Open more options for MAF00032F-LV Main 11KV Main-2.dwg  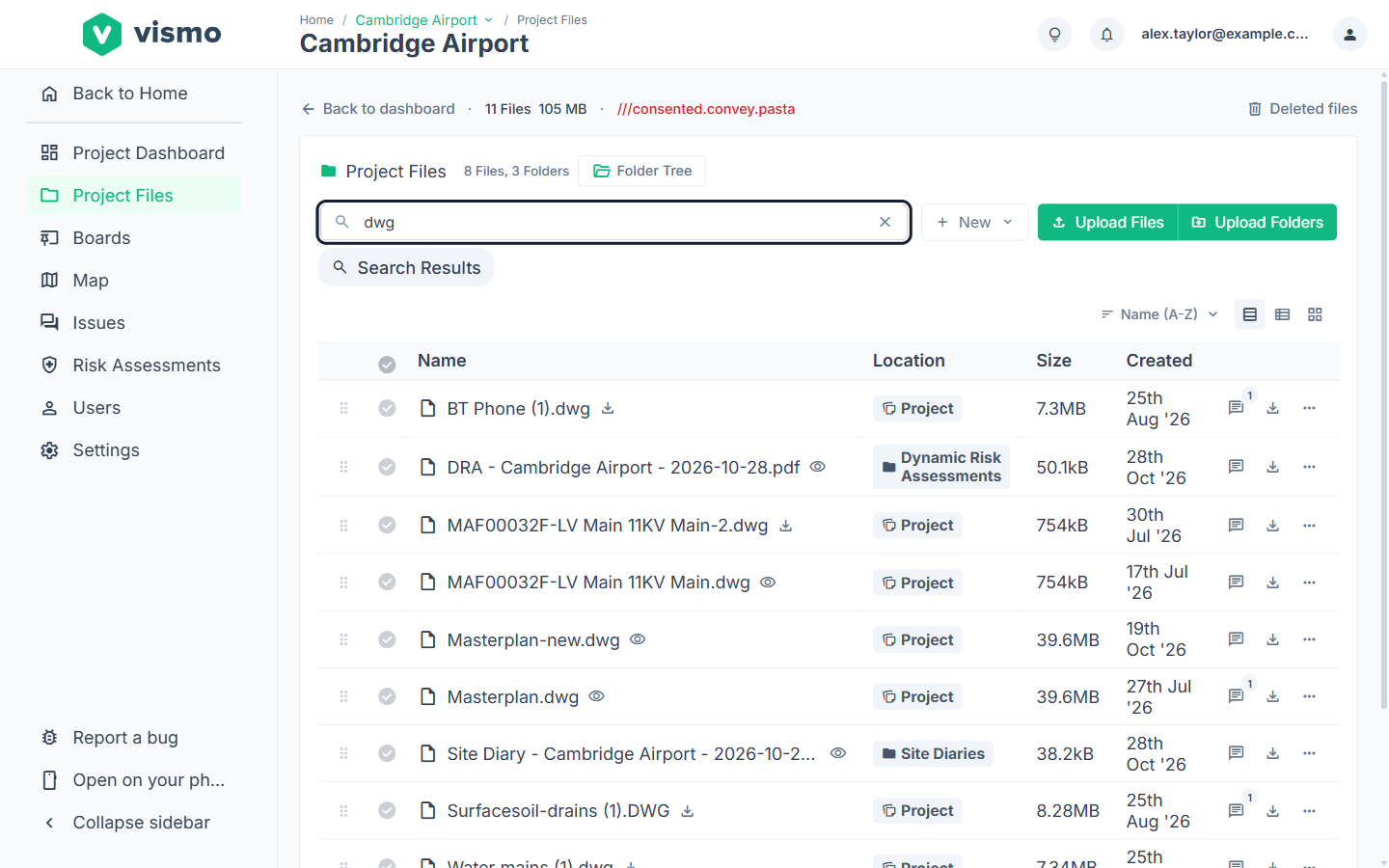(x=1309, y=526)
